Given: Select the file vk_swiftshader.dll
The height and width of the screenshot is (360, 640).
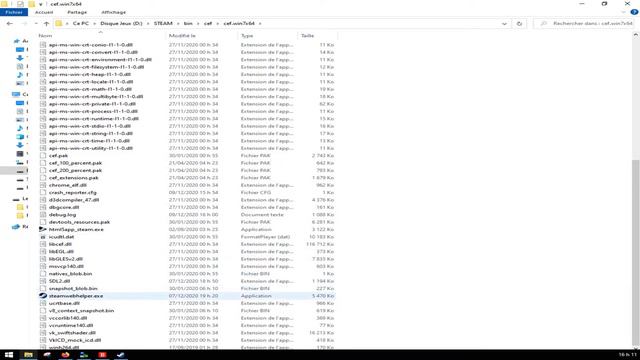Looking at the screenshot, I should click(x=72, y=333).
